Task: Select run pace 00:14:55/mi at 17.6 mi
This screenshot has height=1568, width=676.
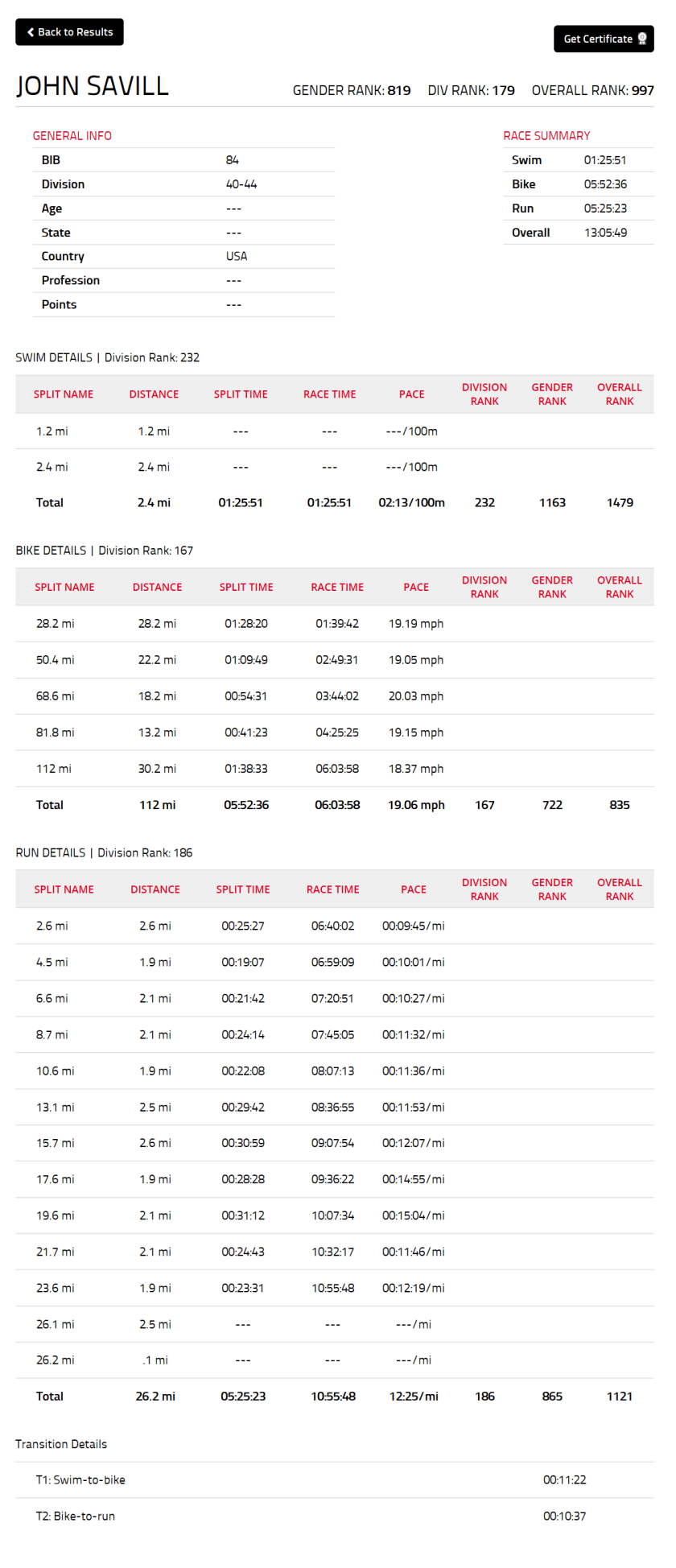Action: (x=414, y=1179)
